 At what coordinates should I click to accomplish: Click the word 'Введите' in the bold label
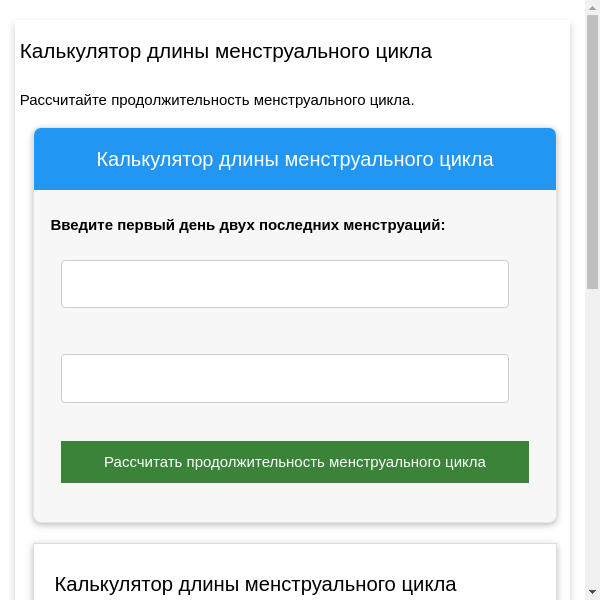pyautogui.click(x=82, y=225)
